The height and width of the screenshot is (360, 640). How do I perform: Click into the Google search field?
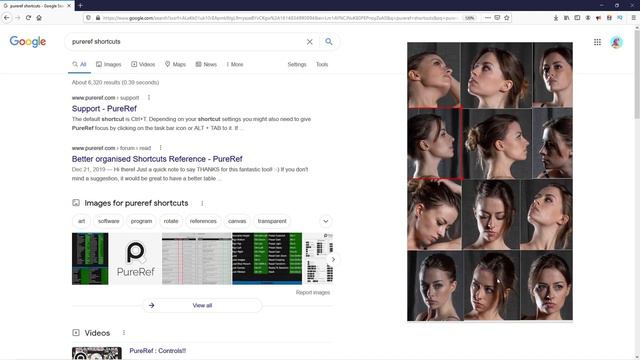186,42
